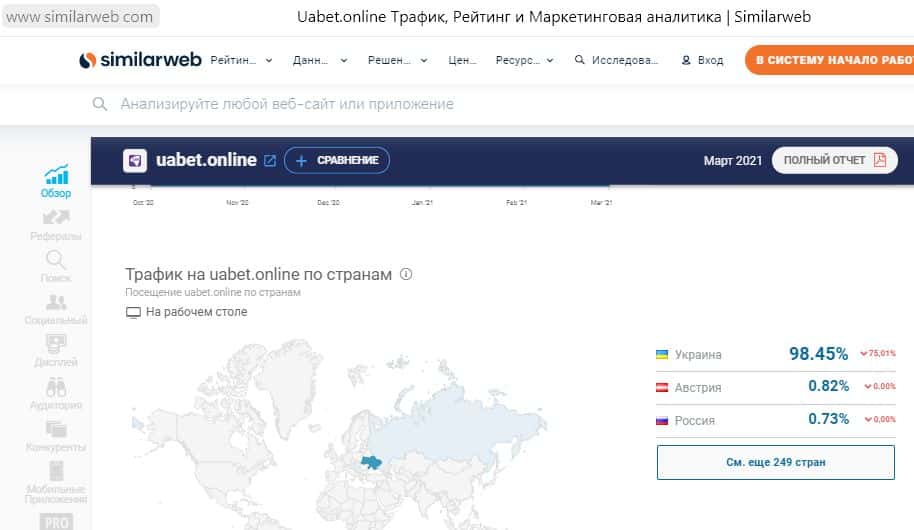Click the plus icon in СРАВНЕНИЕ button

pyautogui.click(x=301, y=160)
